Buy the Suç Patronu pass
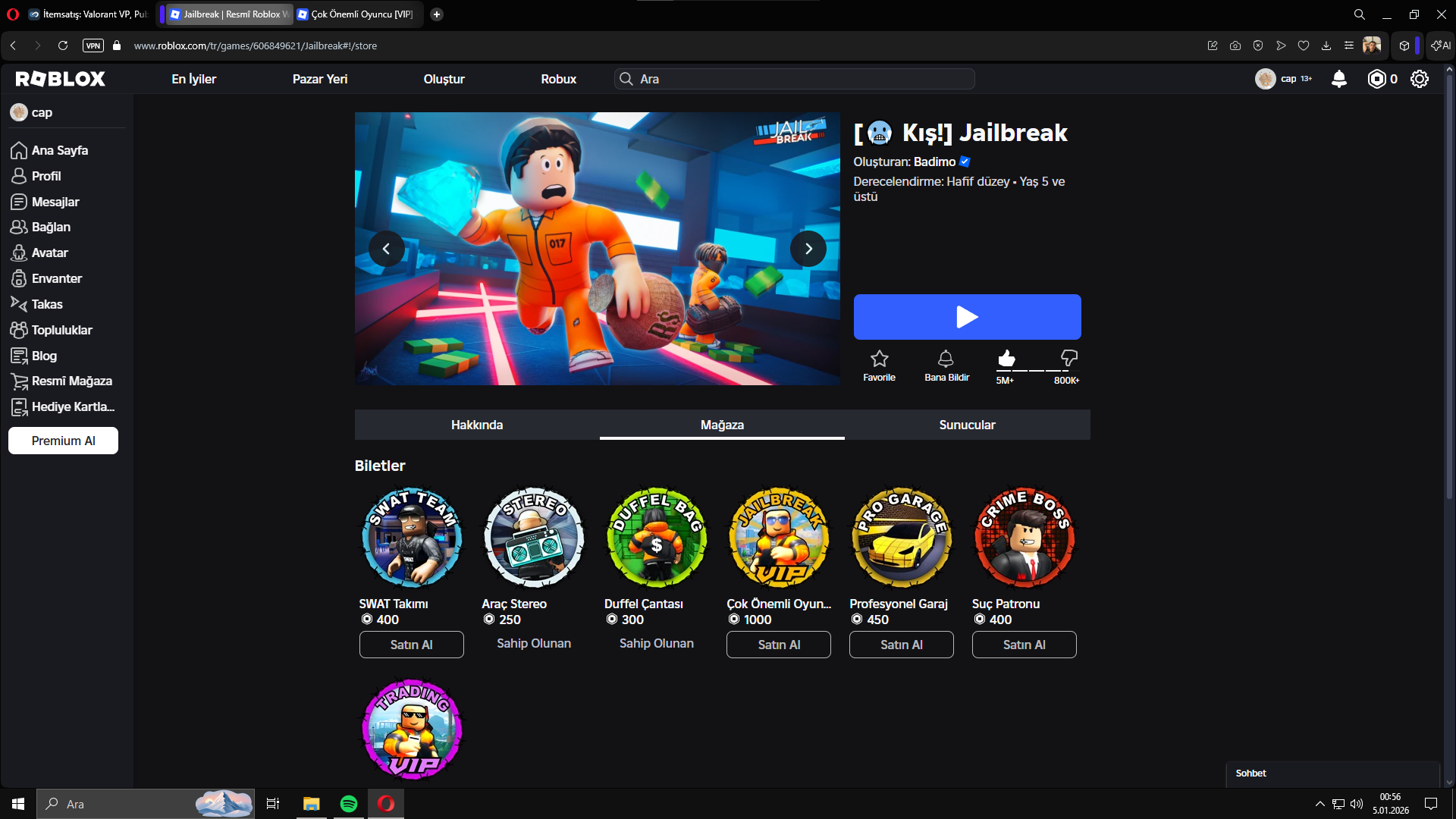The height and width of the screenshot is (819, 1456). pos(1025,645)
